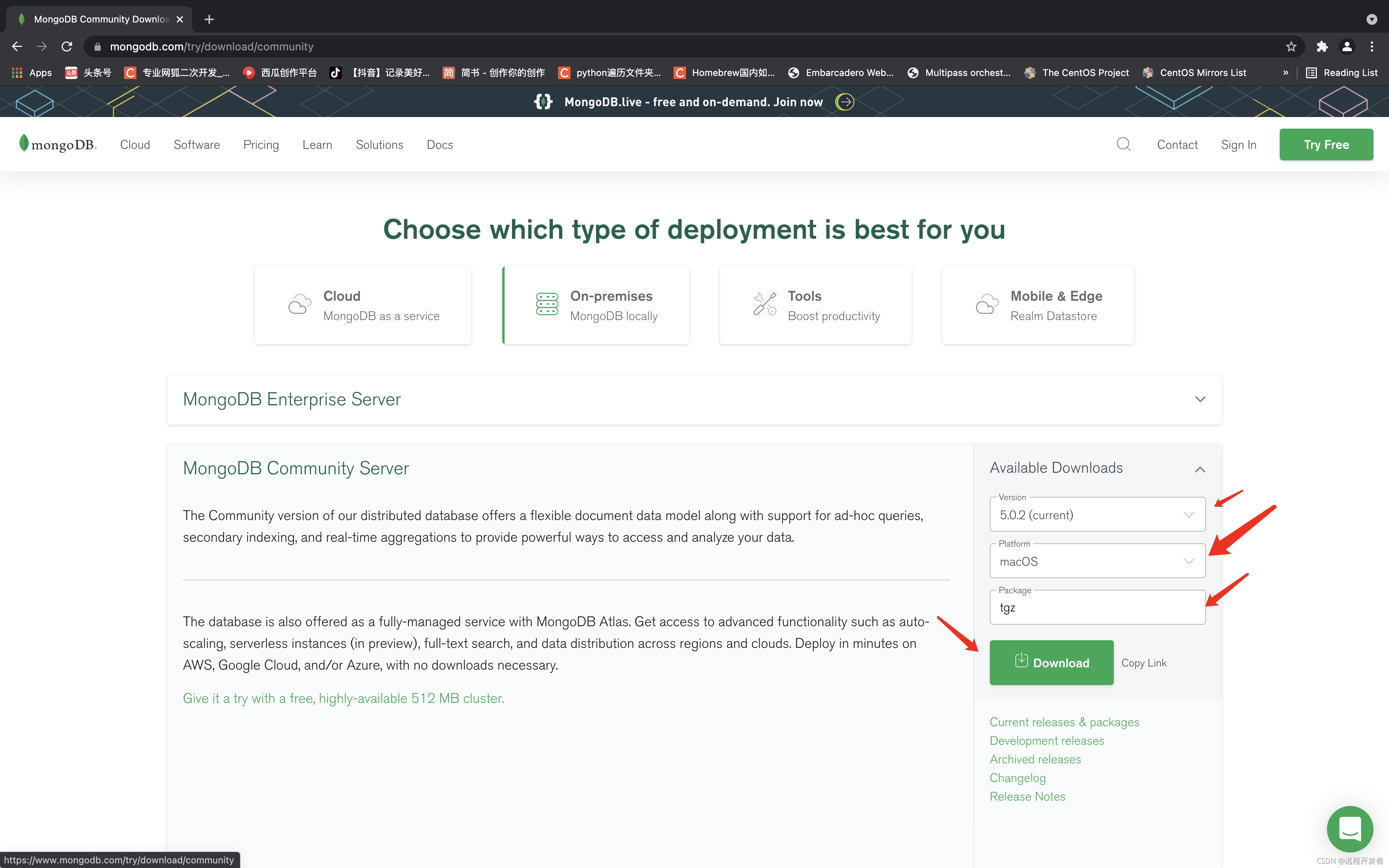Open the Docs navigation item
Viewport: 1389px width, 868px height.
[x=439, y=145]
